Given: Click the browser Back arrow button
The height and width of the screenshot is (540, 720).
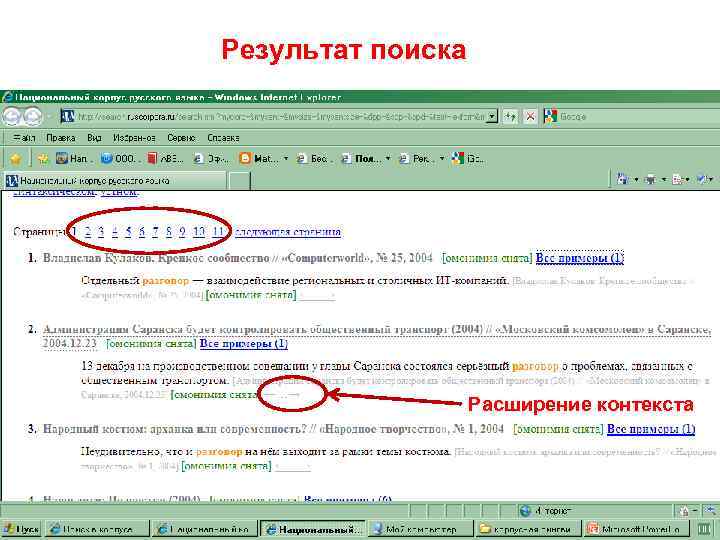Looking at the screenshot, I should point(12,117).
